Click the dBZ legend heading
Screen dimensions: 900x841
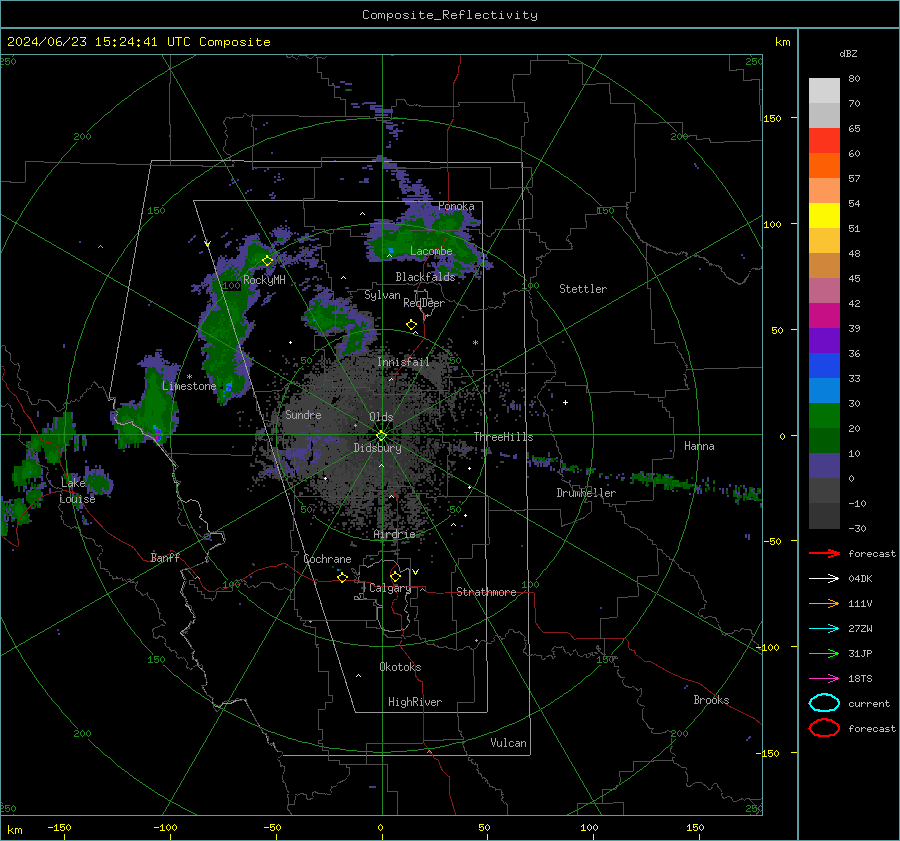coord(848,53)
